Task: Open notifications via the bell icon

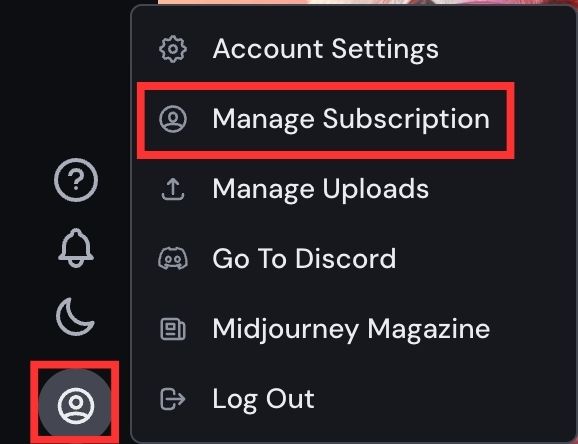Action: (76, 248)
